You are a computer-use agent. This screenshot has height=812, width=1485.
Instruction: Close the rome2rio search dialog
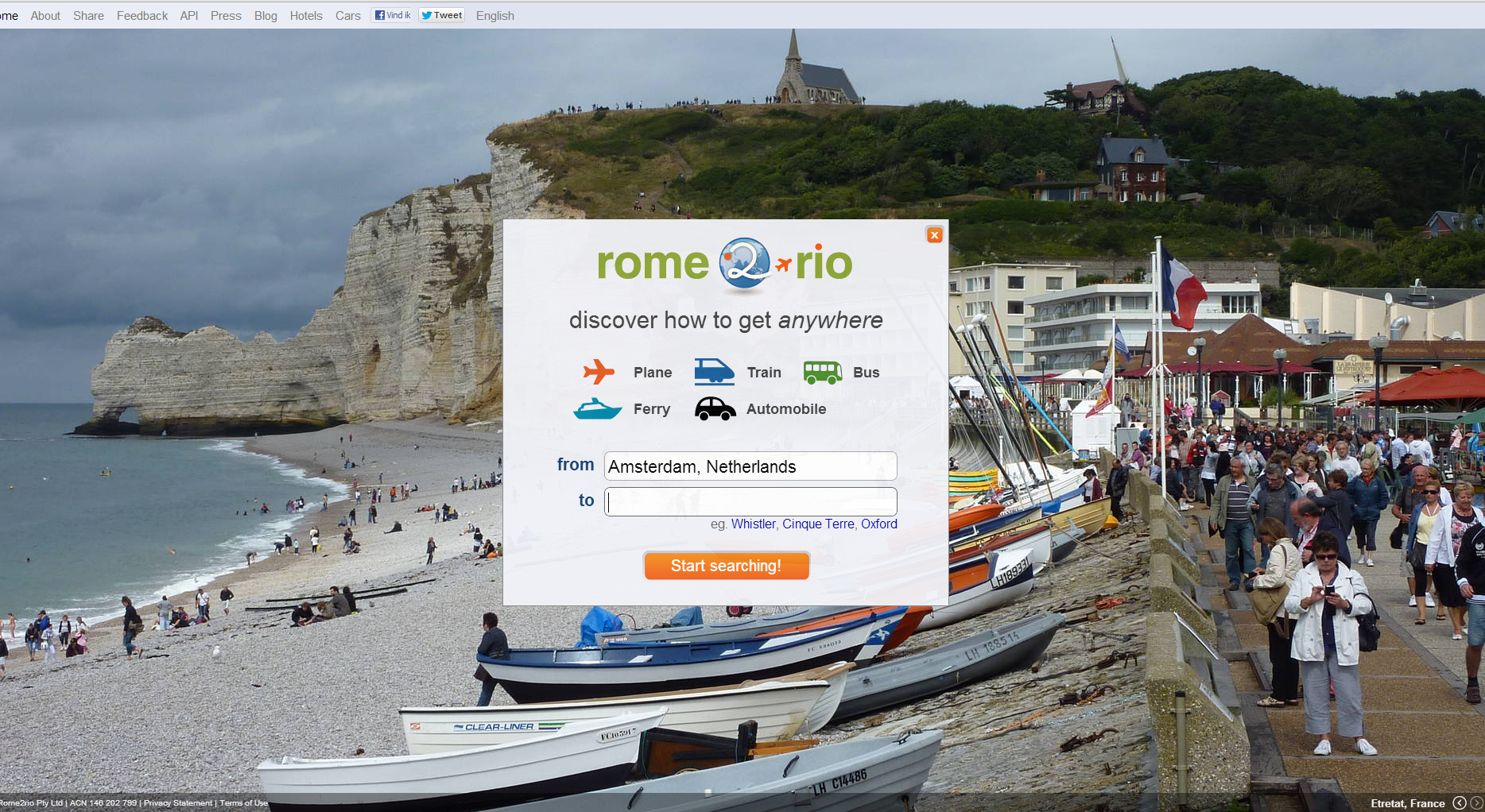[x=935, y=235]
